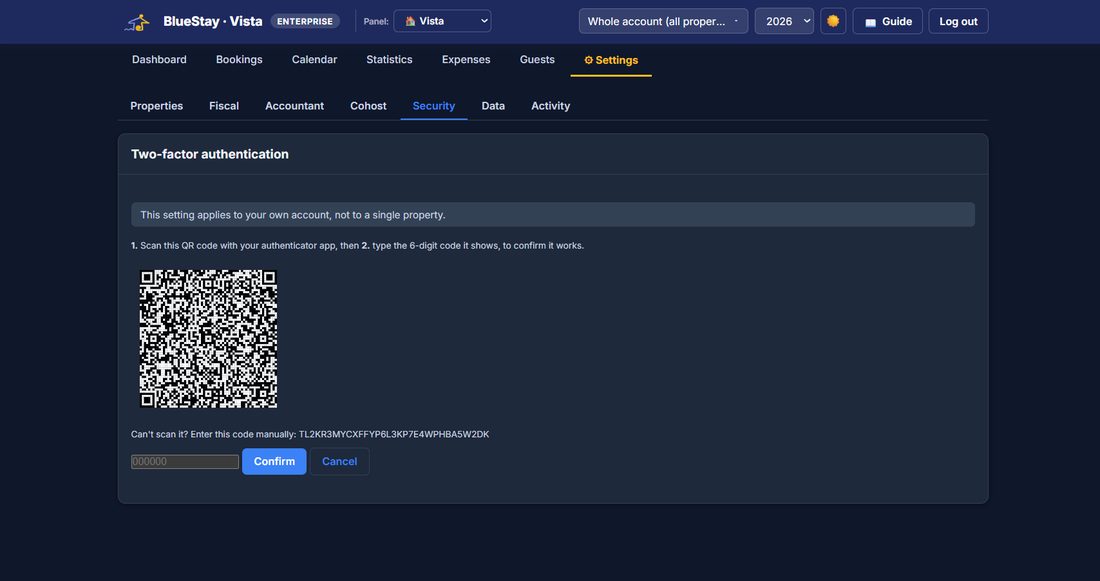Toggle the sun theme icon button
This screenshot has height=581, width=1100.
pos(833,21)
